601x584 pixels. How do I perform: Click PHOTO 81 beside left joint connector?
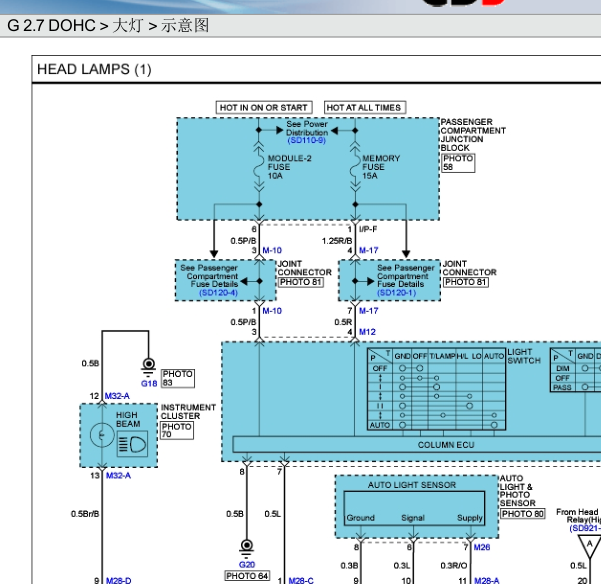(300, 282)
